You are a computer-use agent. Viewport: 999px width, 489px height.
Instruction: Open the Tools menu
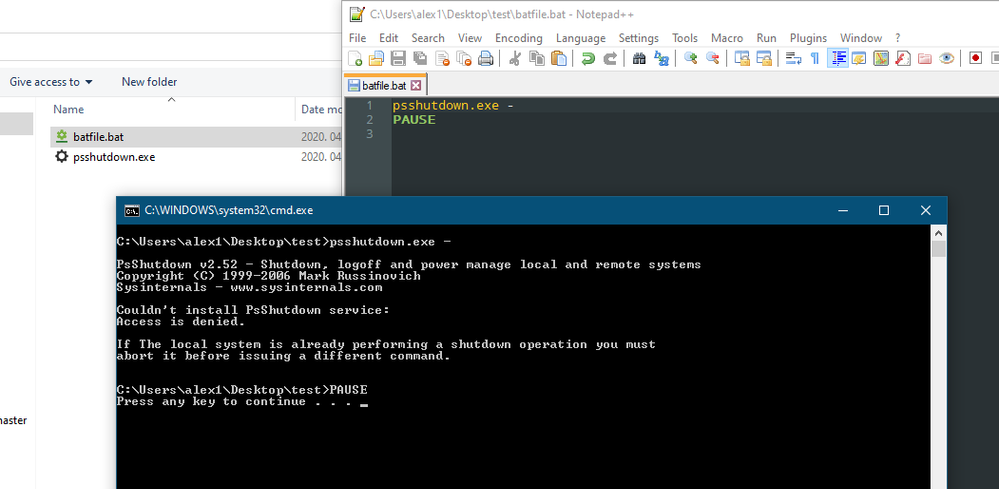coord(685,38)
